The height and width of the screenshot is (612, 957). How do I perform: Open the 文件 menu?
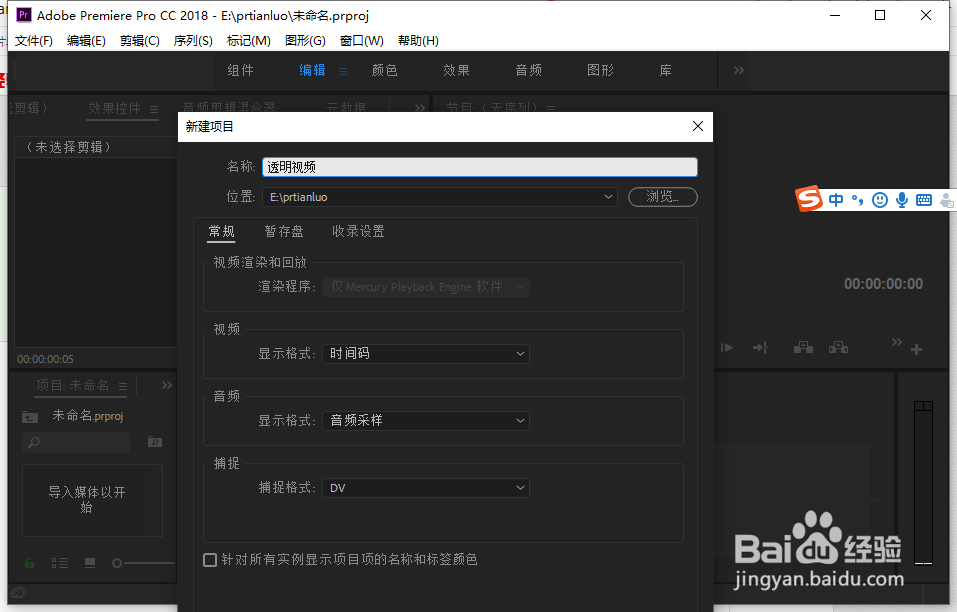(x=33, y=40)
